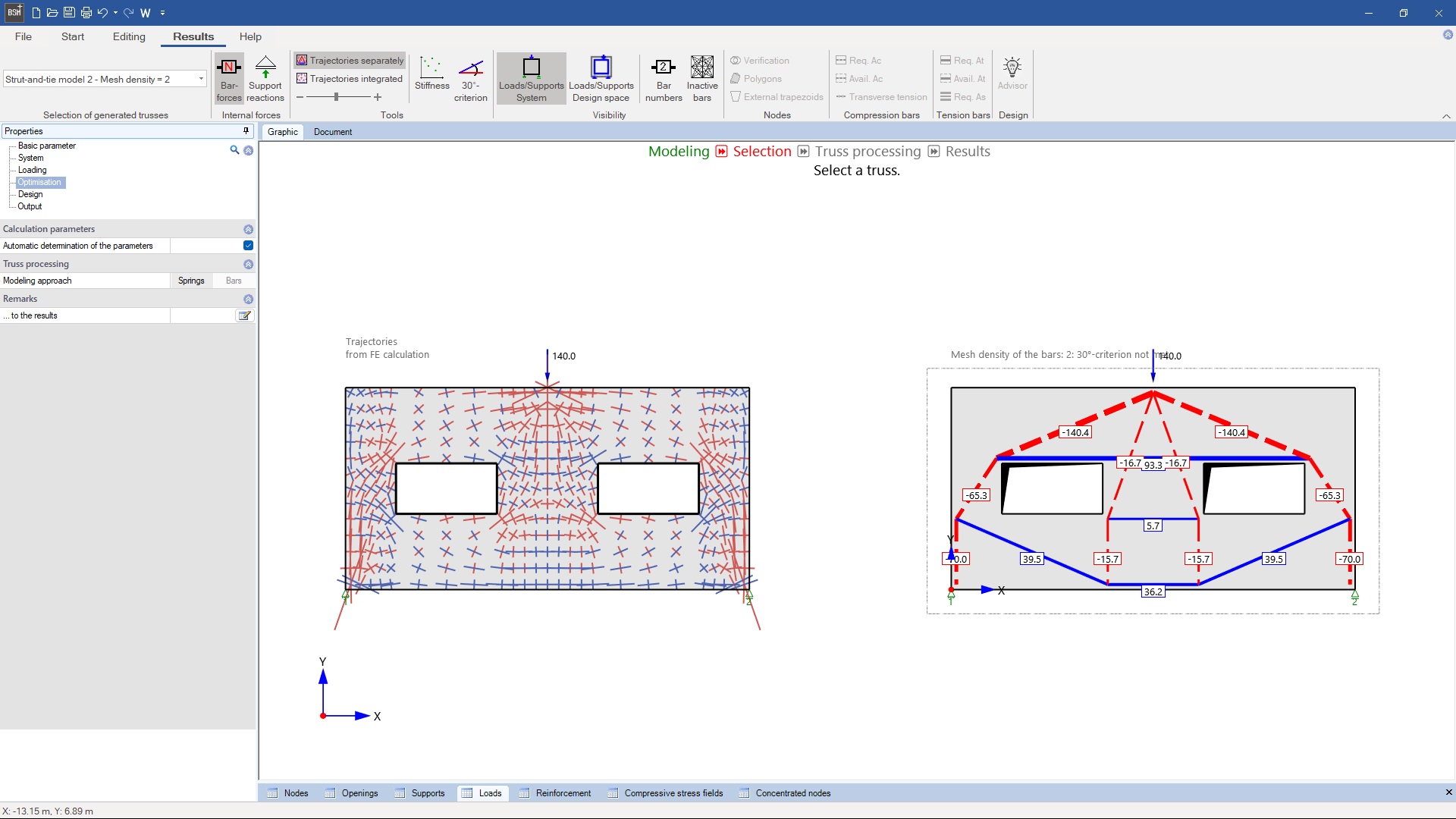1456x819 pixels.
Task: Open the Advisor in the Design group
Action: (1012, 74)
